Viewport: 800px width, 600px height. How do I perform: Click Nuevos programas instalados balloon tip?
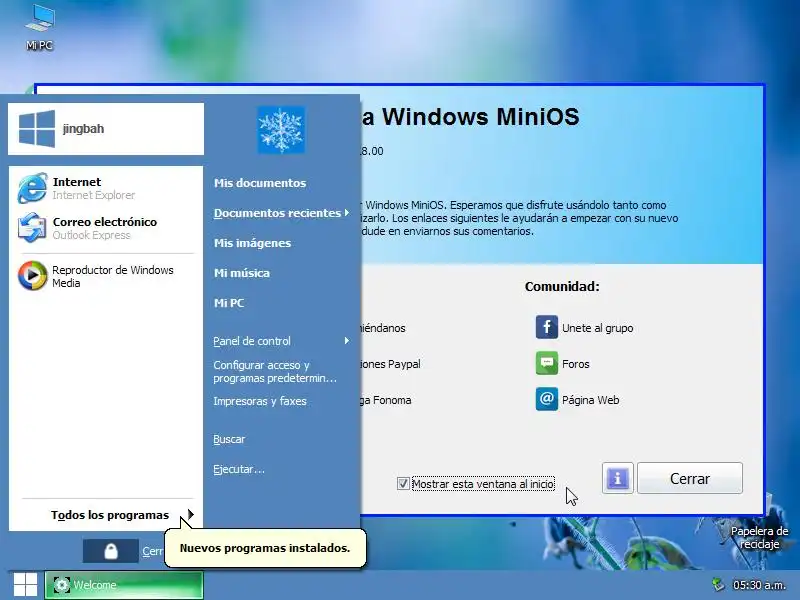265,548
